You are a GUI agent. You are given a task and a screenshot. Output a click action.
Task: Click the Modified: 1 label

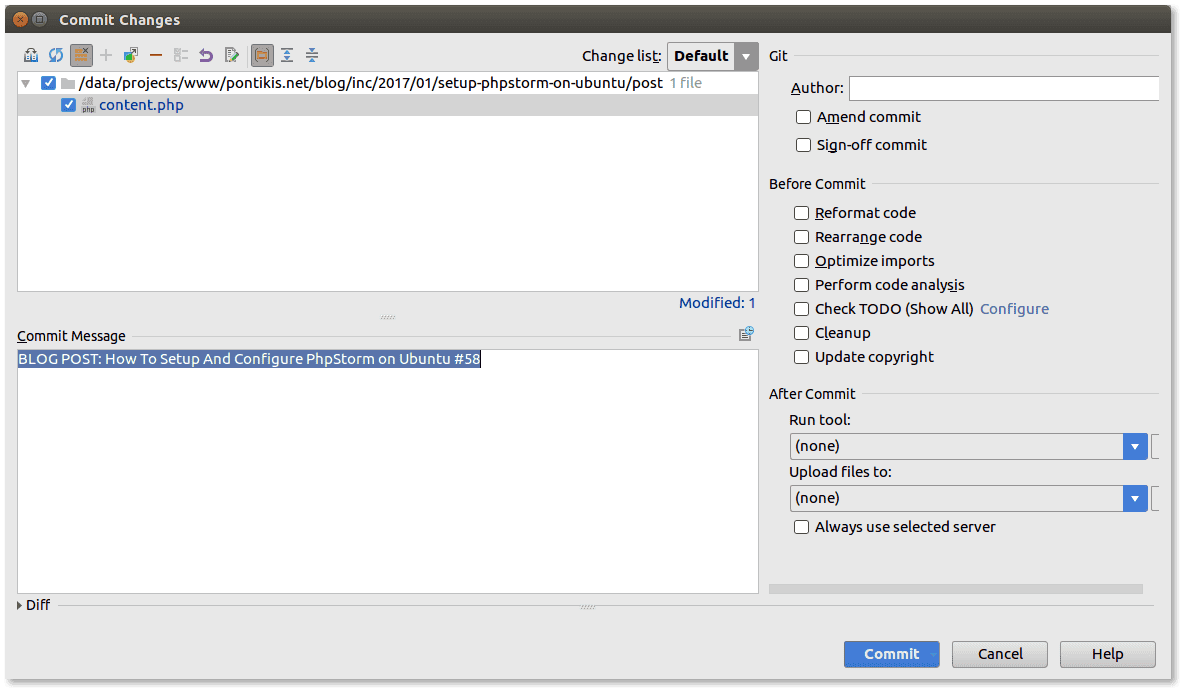[716, 303]
